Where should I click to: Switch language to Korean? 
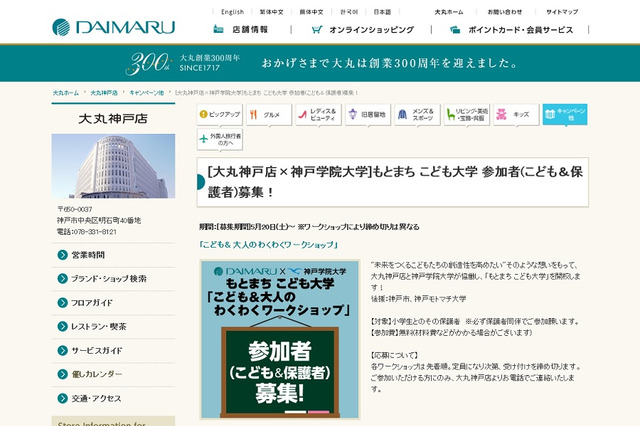349,12
